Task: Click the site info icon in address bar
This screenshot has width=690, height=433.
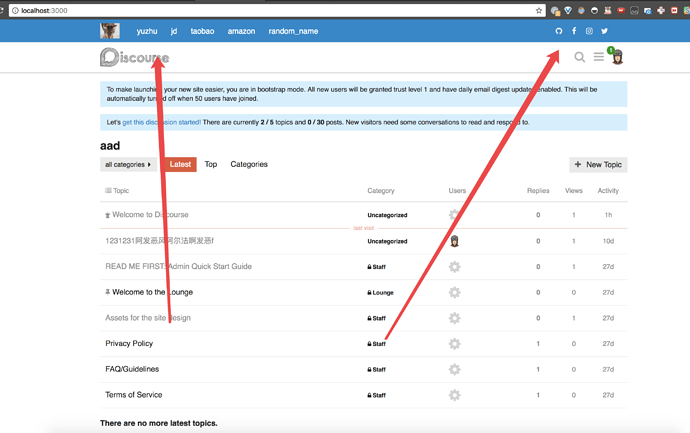Action: pos(15,11)
